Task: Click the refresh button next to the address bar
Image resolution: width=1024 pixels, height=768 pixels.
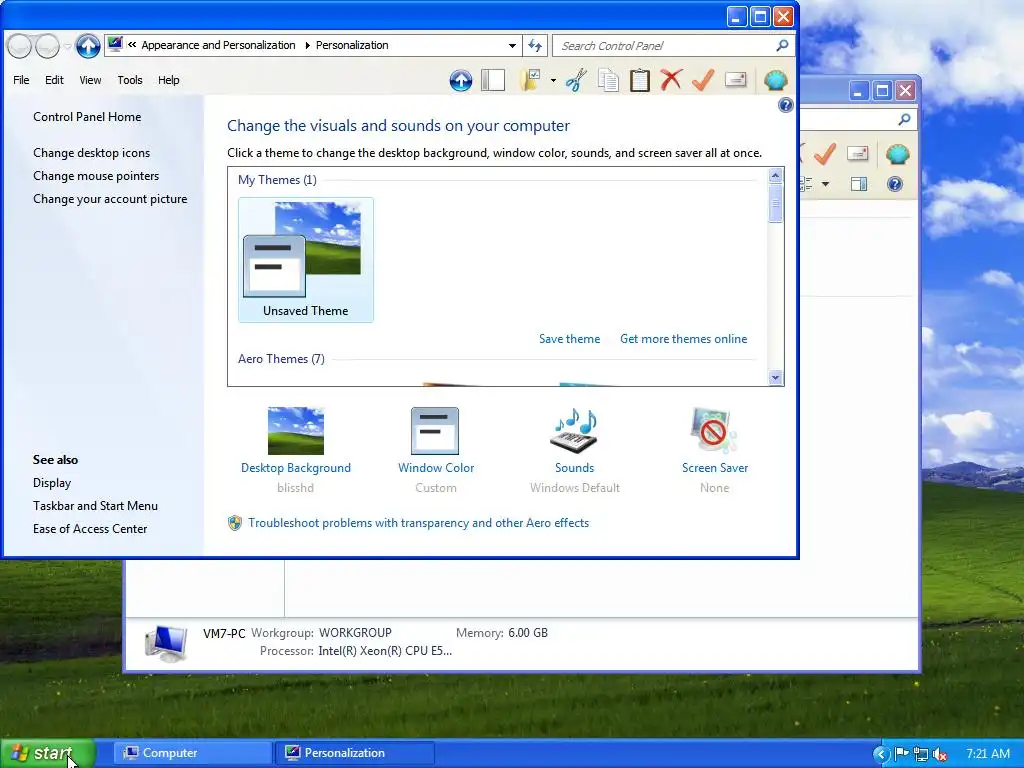Action: click(535, 45)
